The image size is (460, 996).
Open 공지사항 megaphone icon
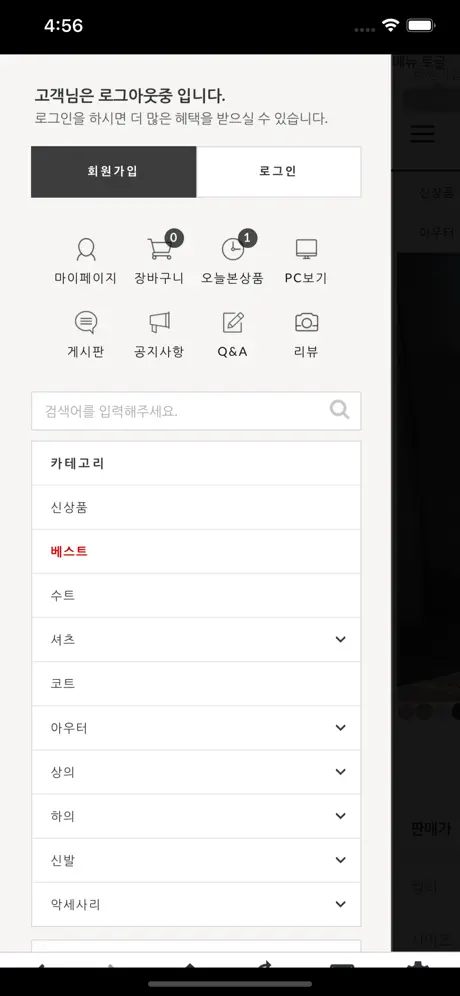click(159, 322)
